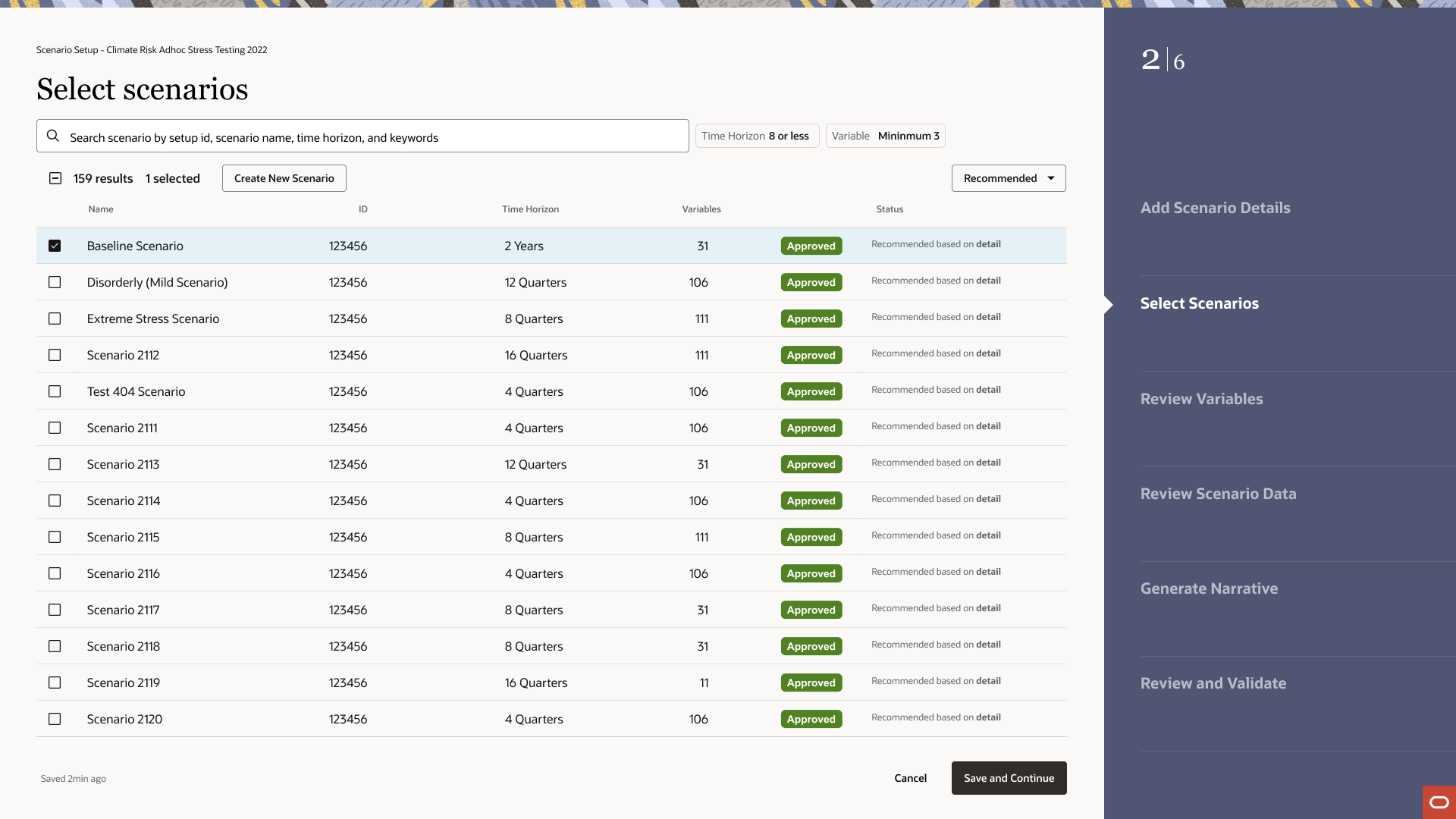
Task: Tick the Test 404 Scenario checkbox
Action: click(x=55, y=391)
